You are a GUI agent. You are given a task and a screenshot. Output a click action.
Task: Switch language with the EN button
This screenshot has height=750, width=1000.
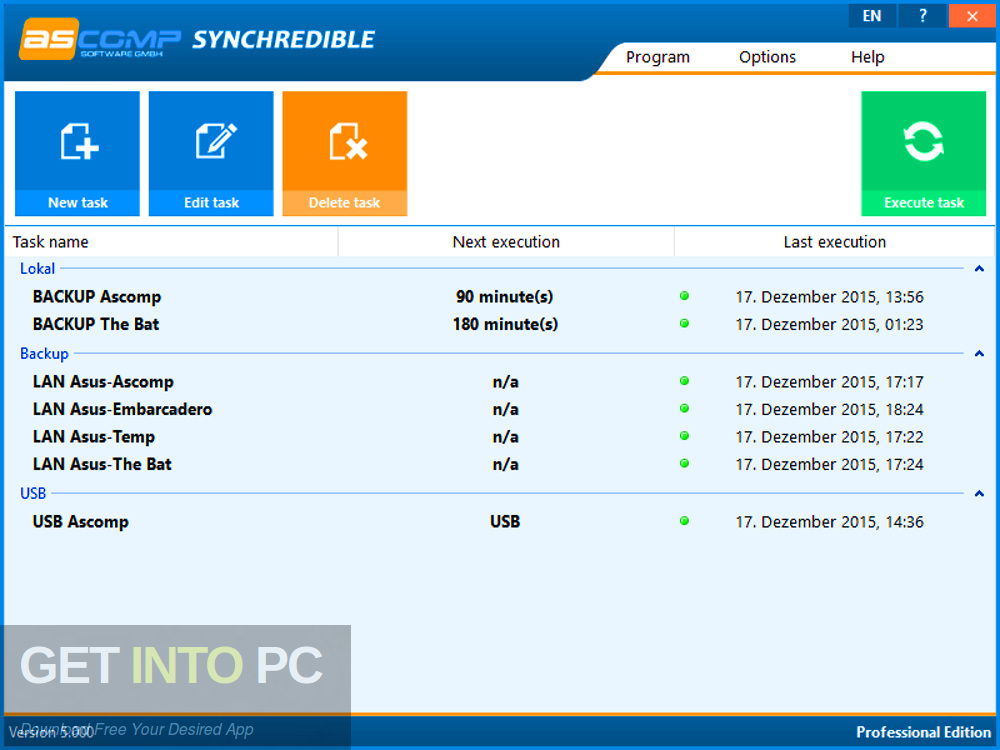click(x=872, y=15)
